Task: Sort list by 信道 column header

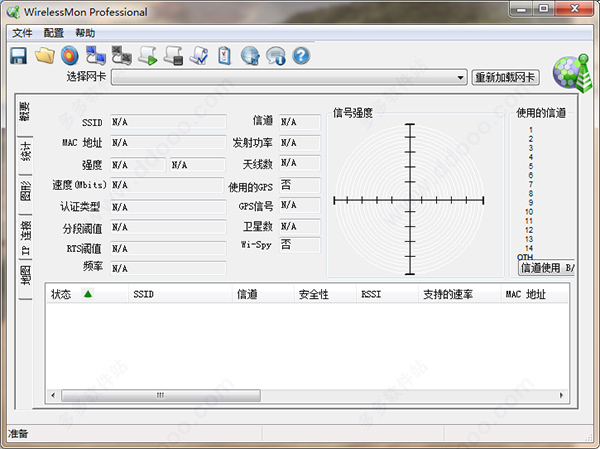Action: click(x=263, y=294)
